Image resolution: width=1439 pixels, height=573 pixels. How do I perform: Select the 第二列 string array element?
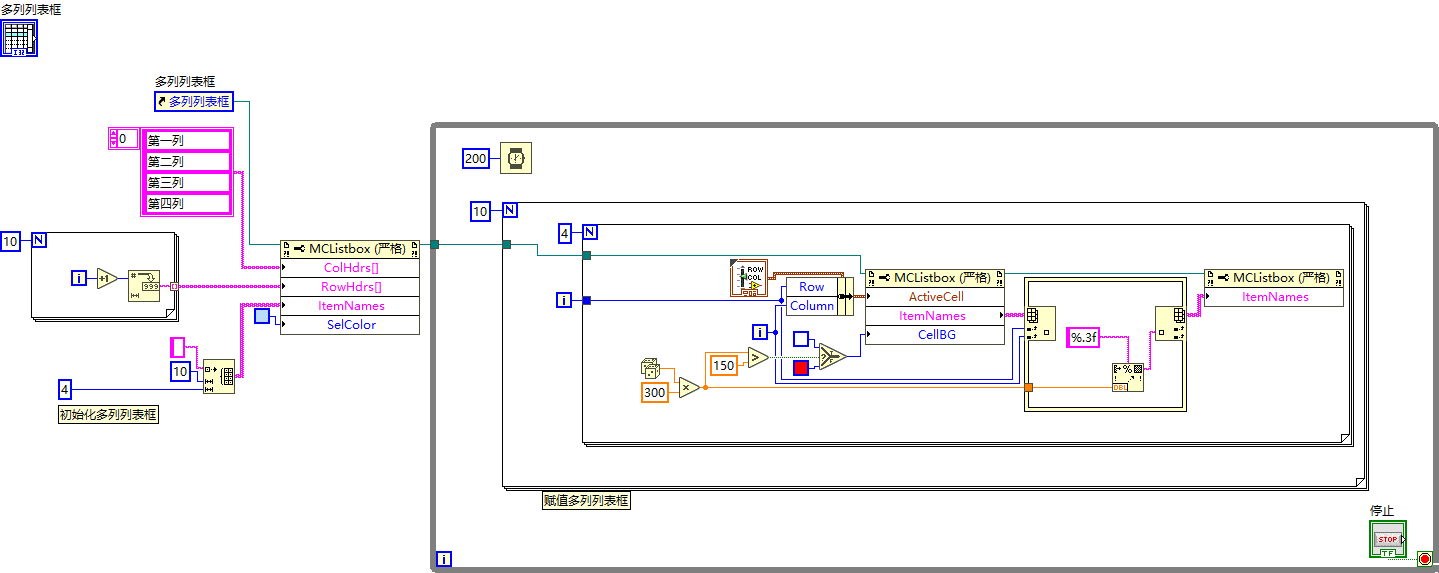(188, 161)
